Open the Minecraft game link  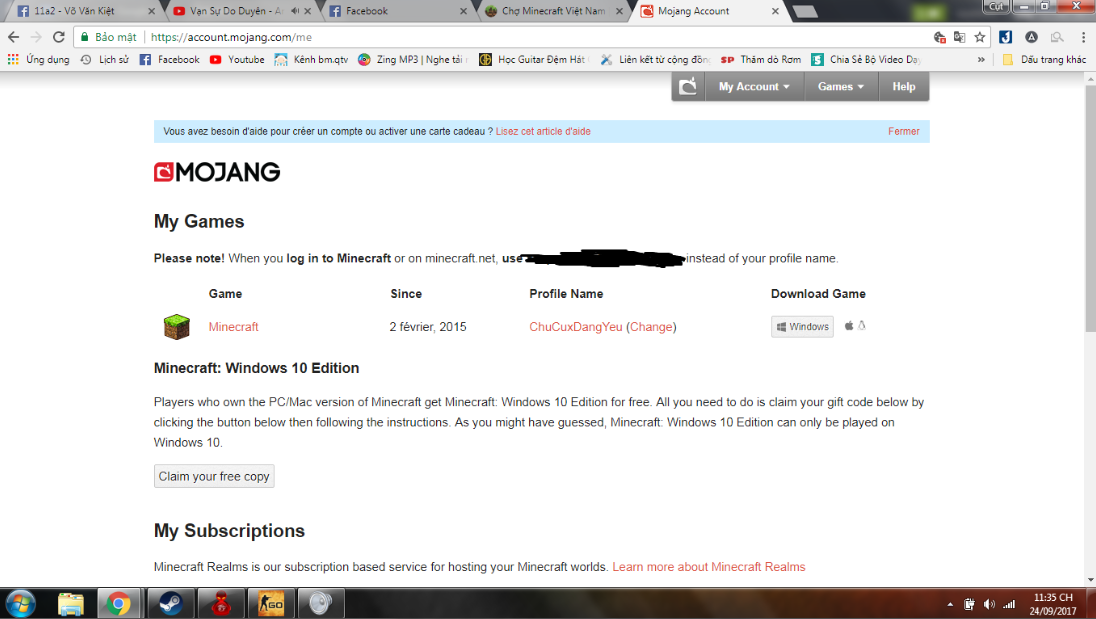tap(233, 327)
